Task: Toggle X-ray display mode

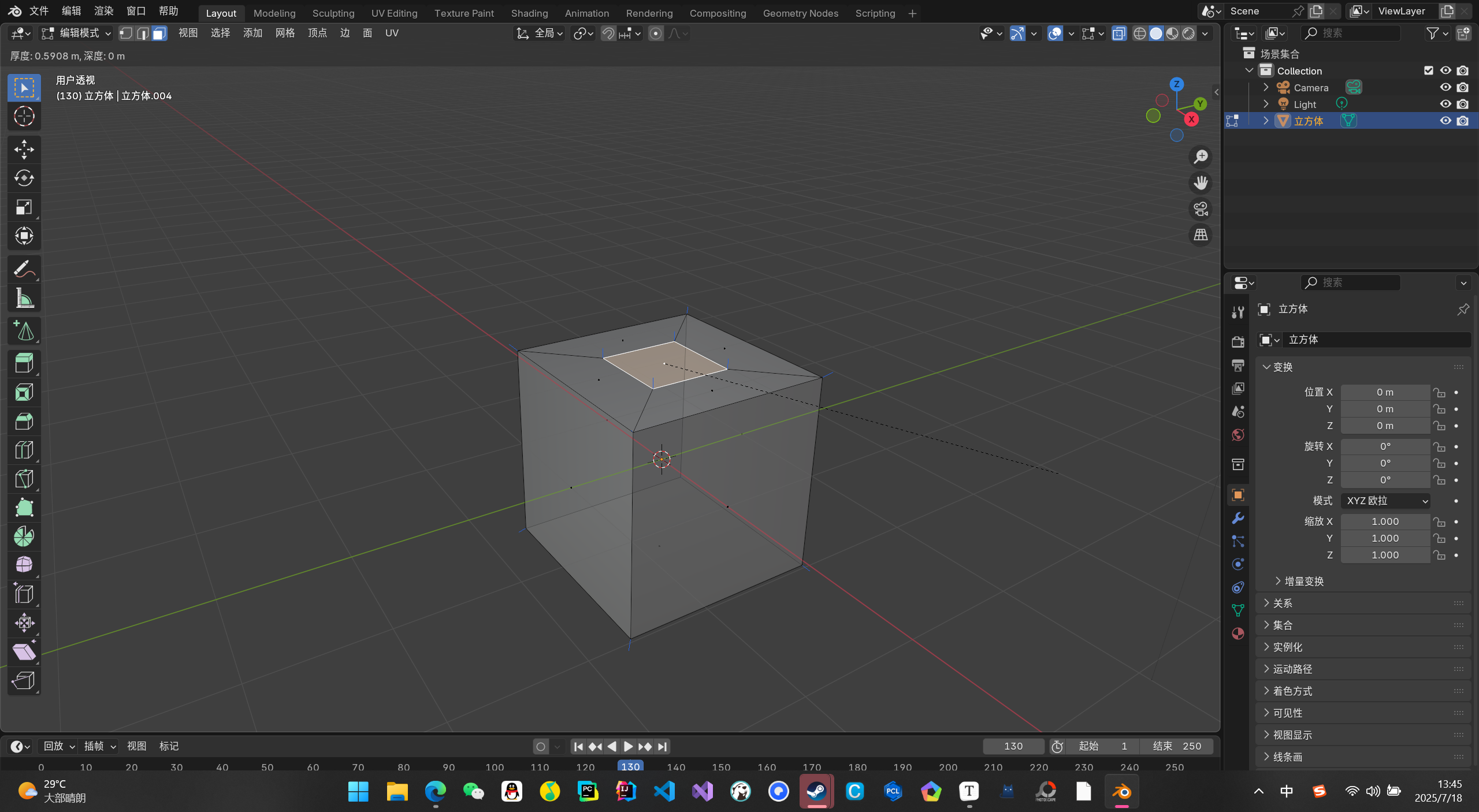Action: [1118, 33]
